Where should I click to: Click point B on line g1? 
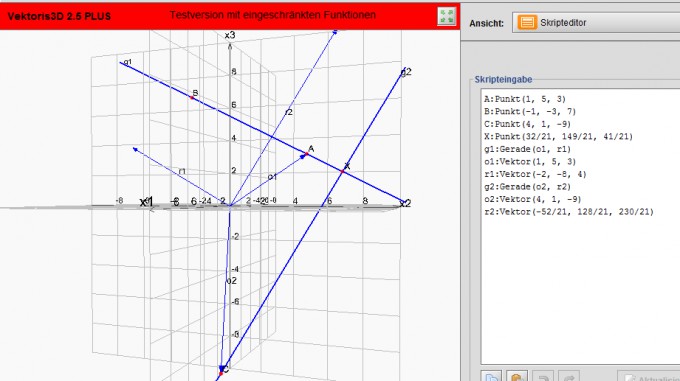[192, 98]
